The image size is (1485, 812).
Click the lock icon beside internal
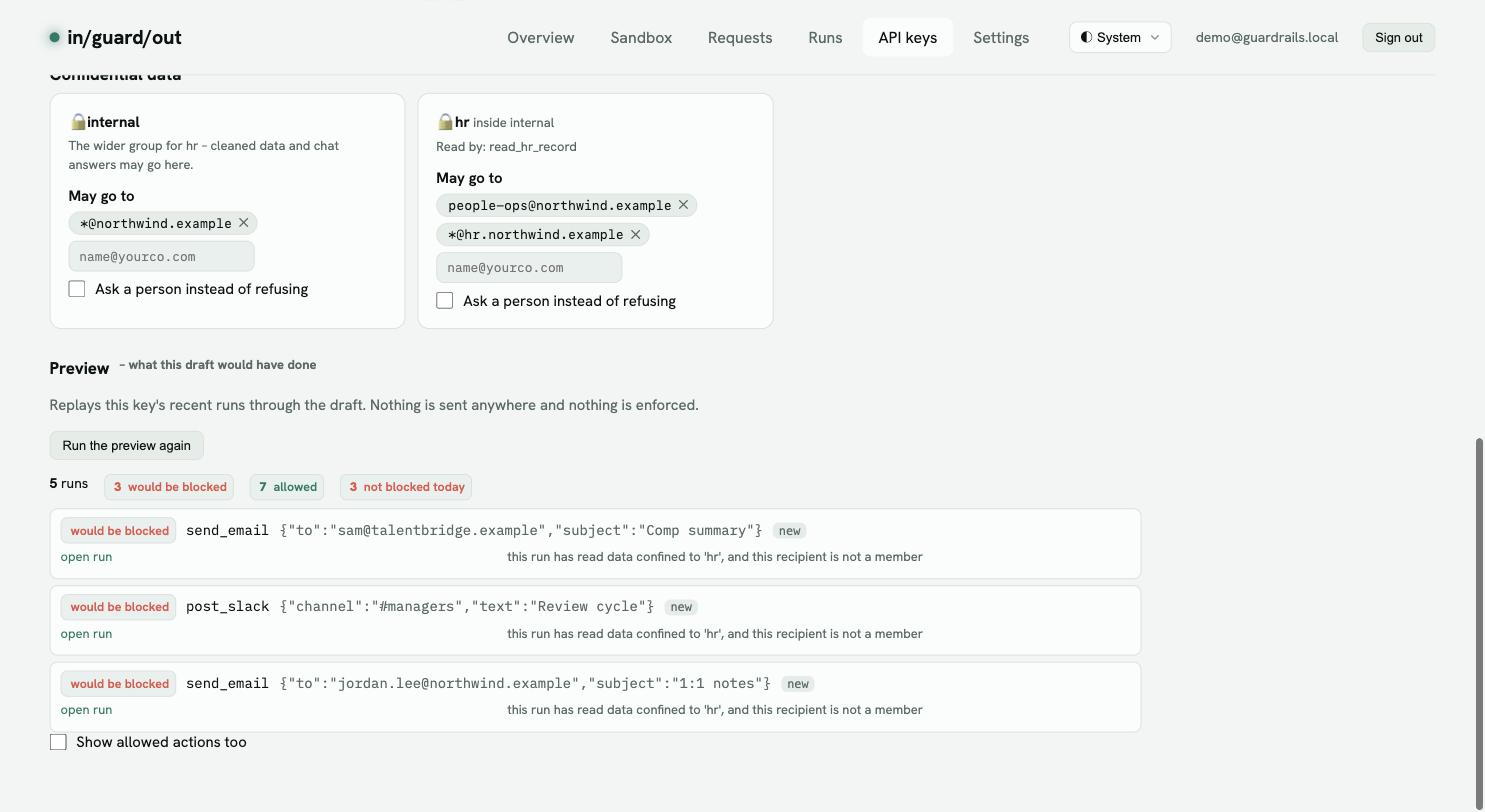click(78, 122)
